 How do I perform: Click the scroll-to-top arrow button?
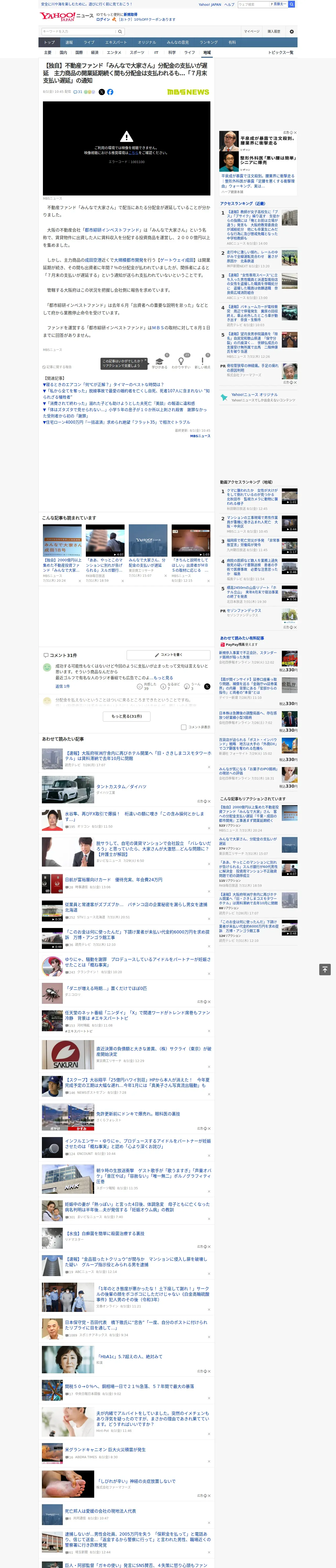[x=325, y=969]
